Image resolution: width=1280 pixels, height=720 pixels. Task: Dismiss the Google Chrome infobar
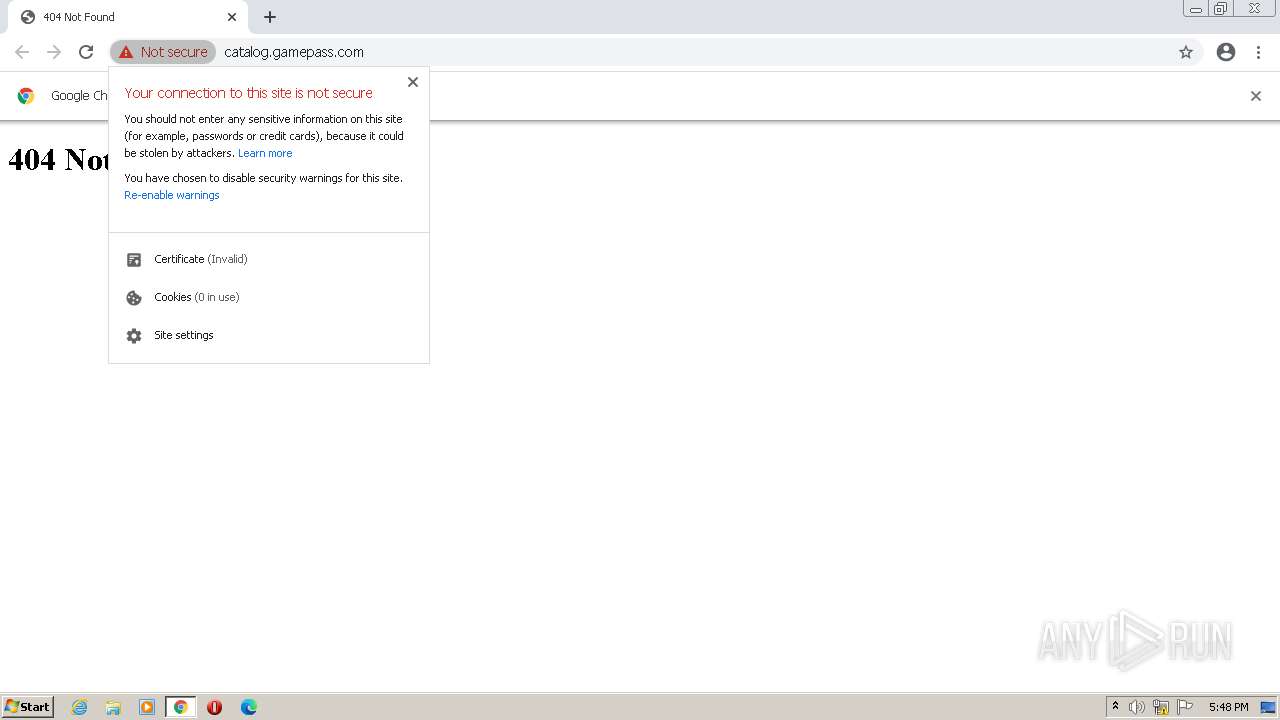[x=1256, y=96]
